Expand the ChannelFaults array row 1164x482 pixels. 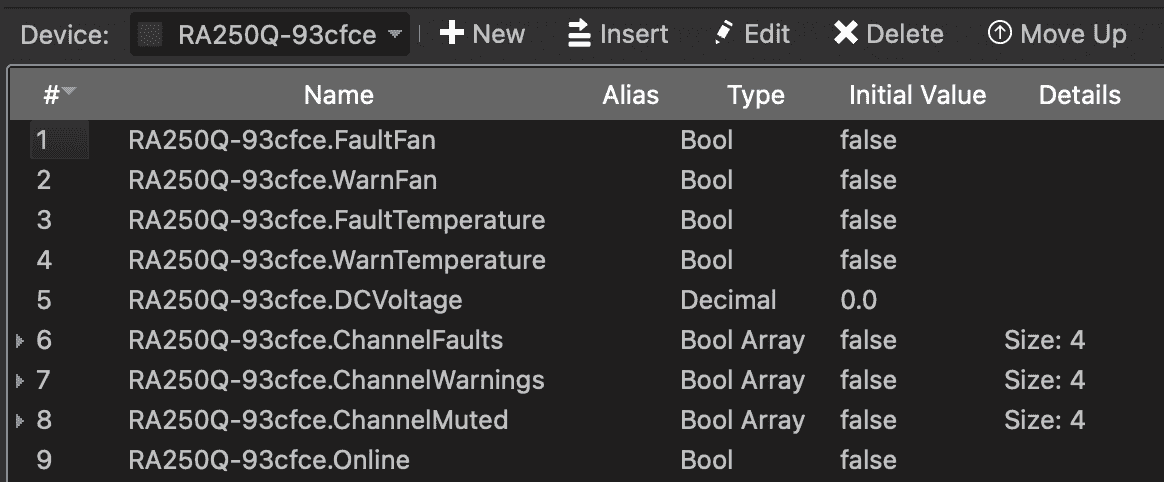(x=20, y=341)
